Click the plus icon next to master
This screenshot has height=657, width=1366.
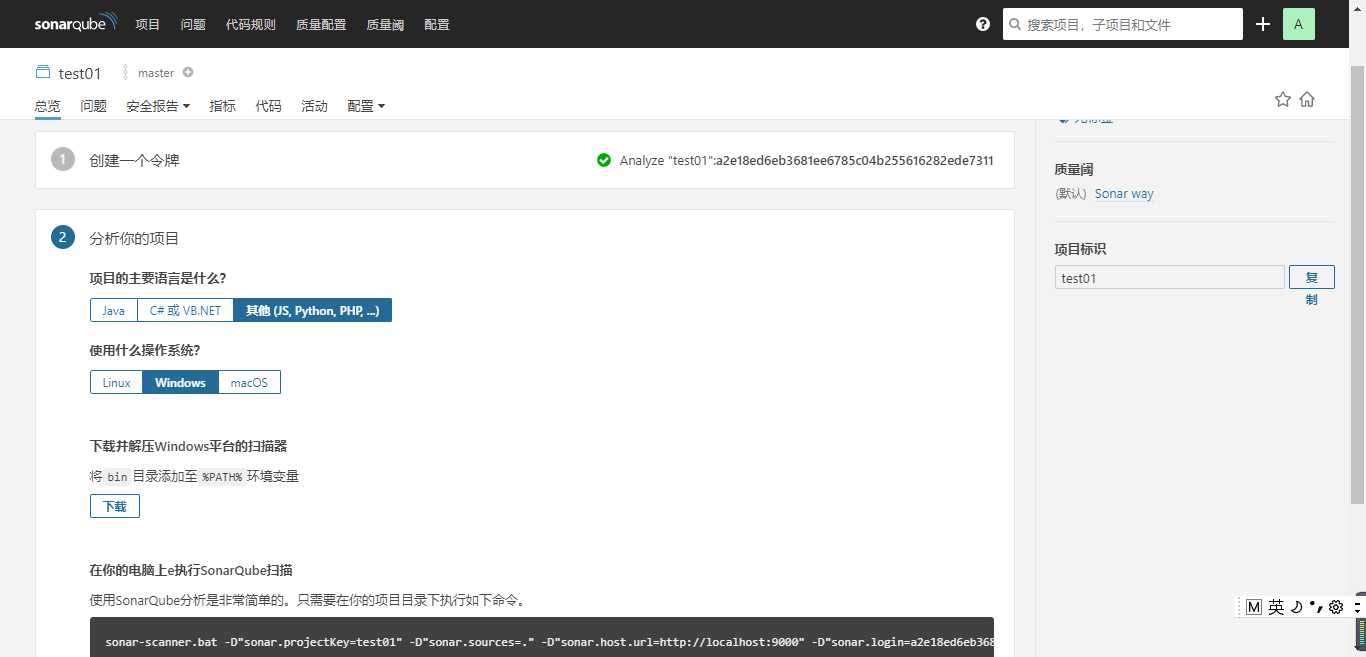pos(188,72)
